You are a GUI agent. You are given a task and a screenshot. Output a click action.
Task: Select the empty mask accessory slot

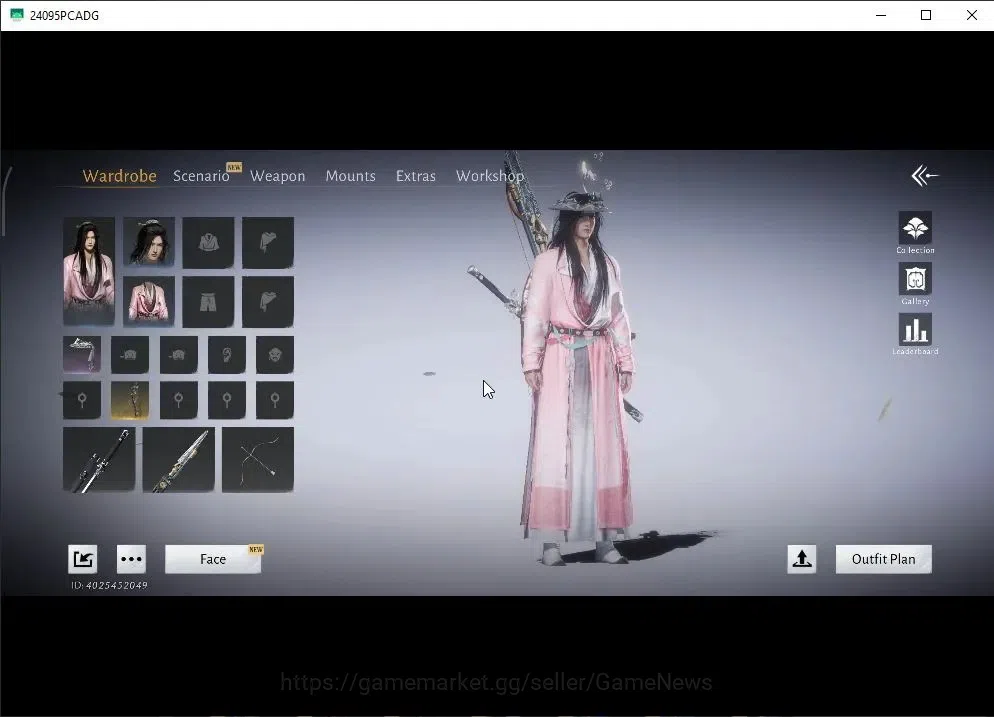[274, 354]
